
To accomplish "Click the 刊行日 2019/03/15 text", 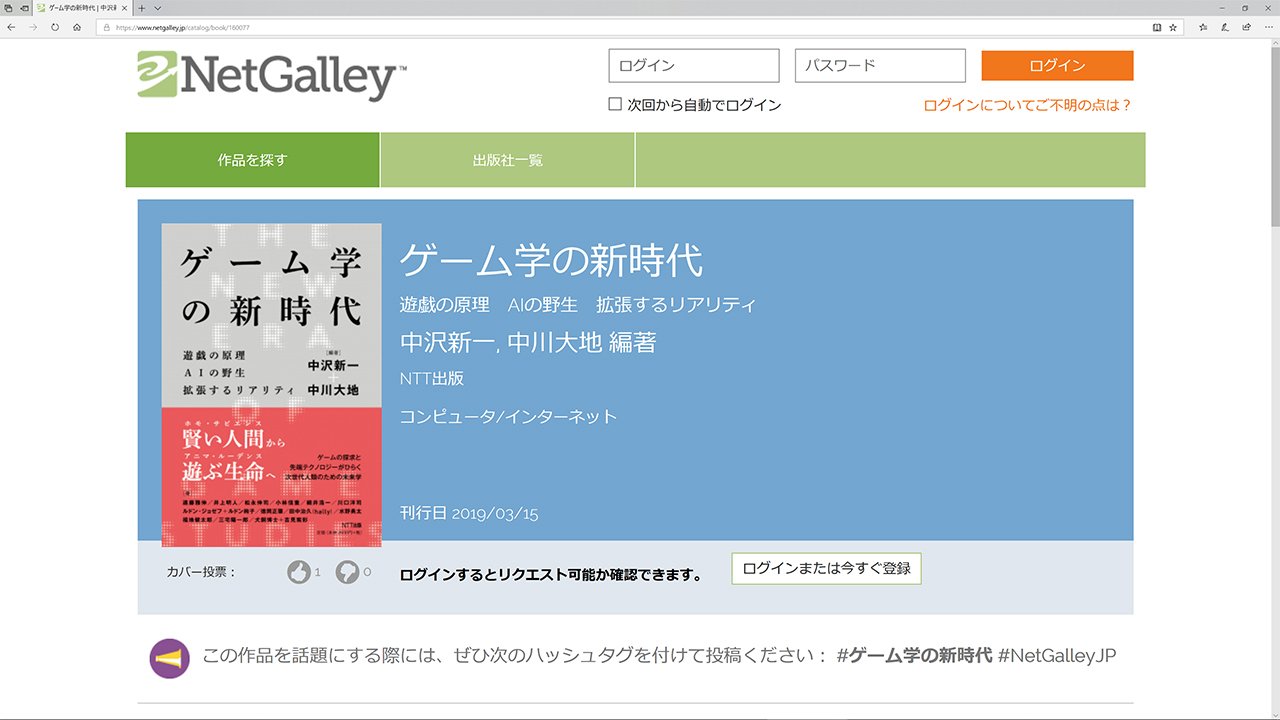I will pyautogui.click(x=469, y=514).
